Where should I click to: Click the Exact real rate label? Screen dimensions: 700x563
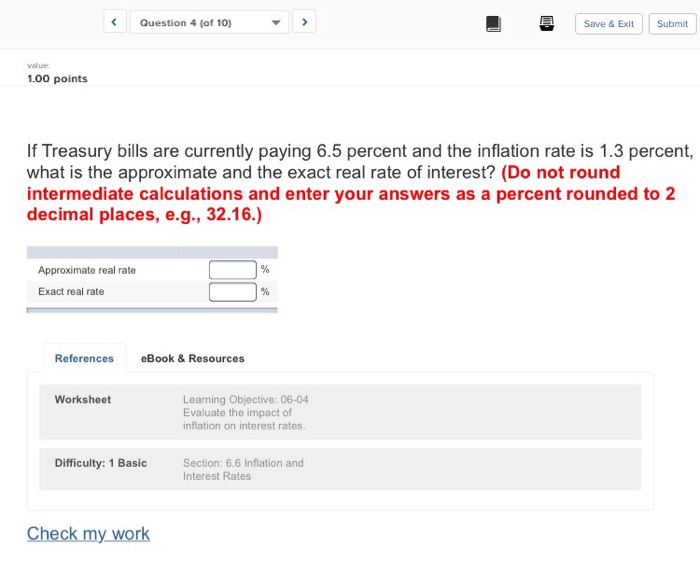[71, 292]
